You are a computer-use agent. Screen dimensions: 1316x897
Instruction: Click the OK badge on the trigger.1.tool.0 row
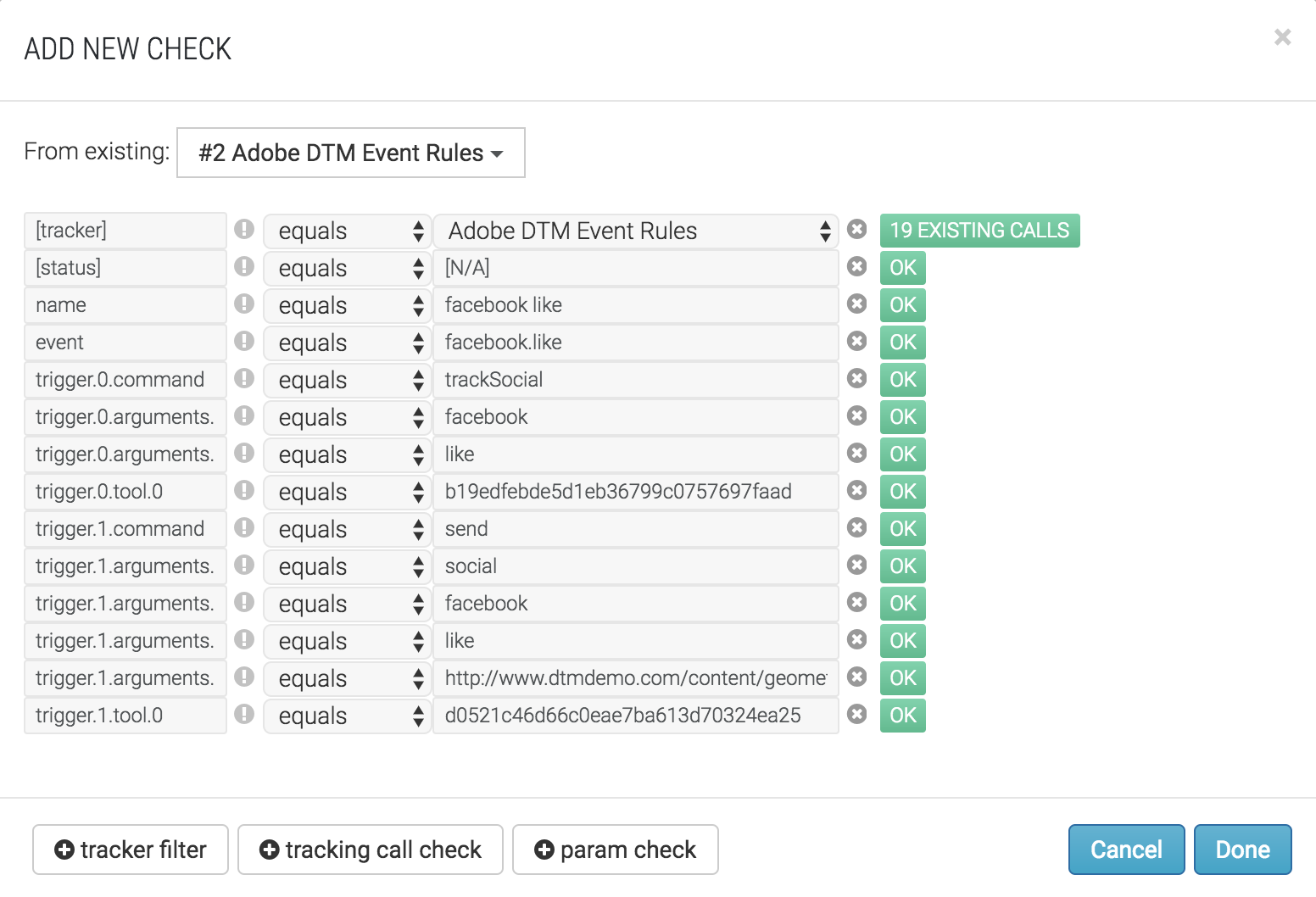point(903,716)
